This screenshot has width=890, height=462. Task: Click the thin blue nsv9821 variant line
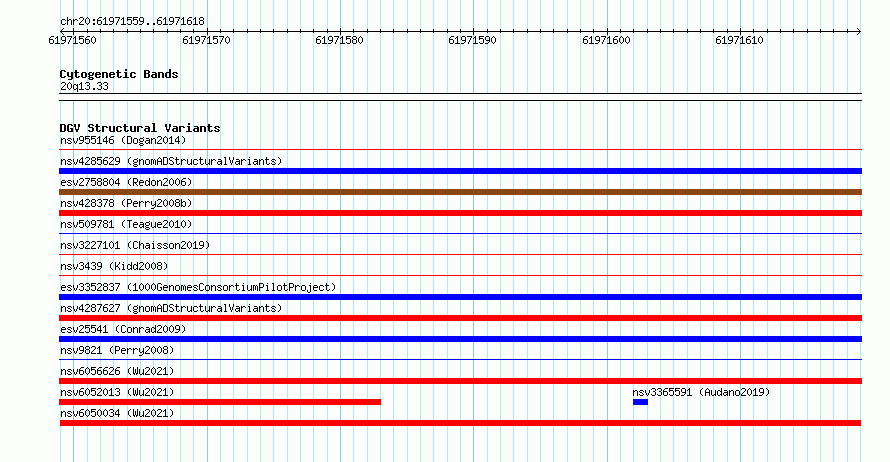(x=460, y=360)
